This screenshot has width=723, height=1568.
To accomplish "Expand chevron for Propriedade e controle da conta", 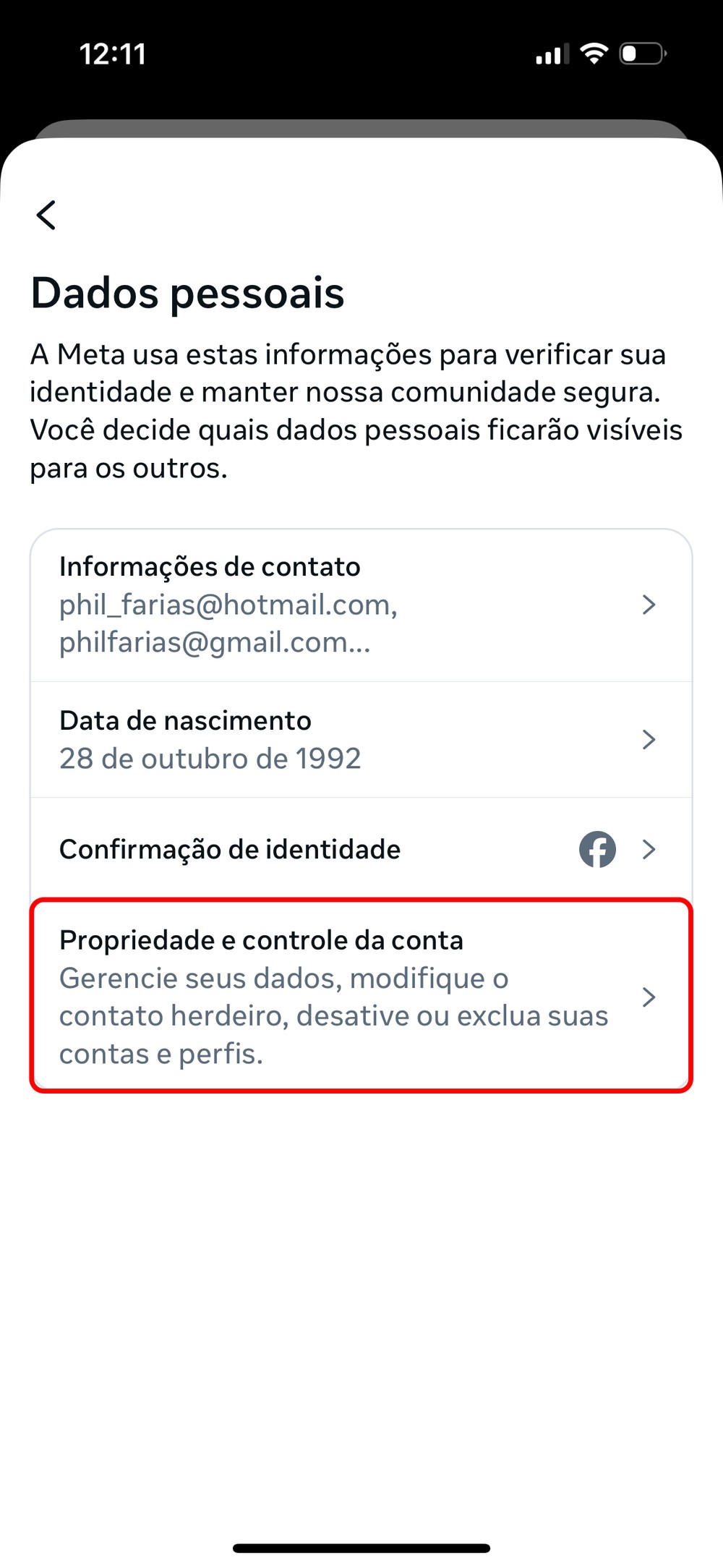I will click(649, 997).
